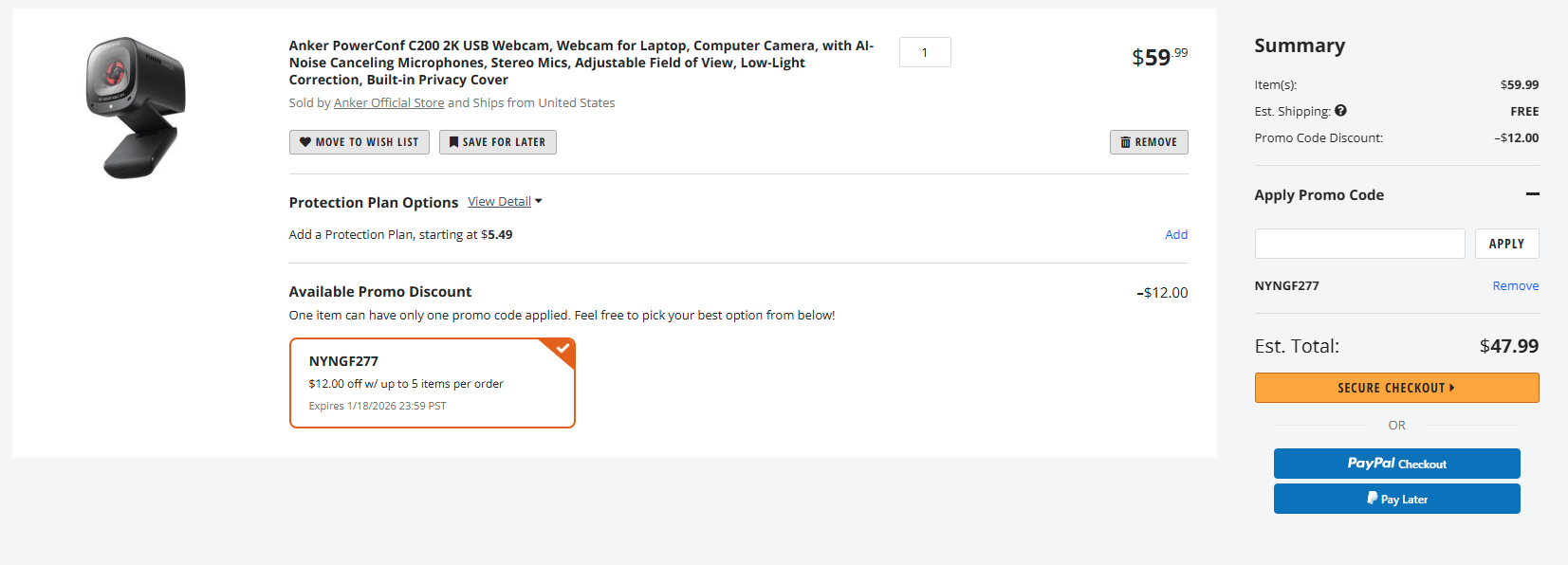Click the orange checkmark on promo card
This screenshot has width=1568, height=565.
click(x=563, y=349)
